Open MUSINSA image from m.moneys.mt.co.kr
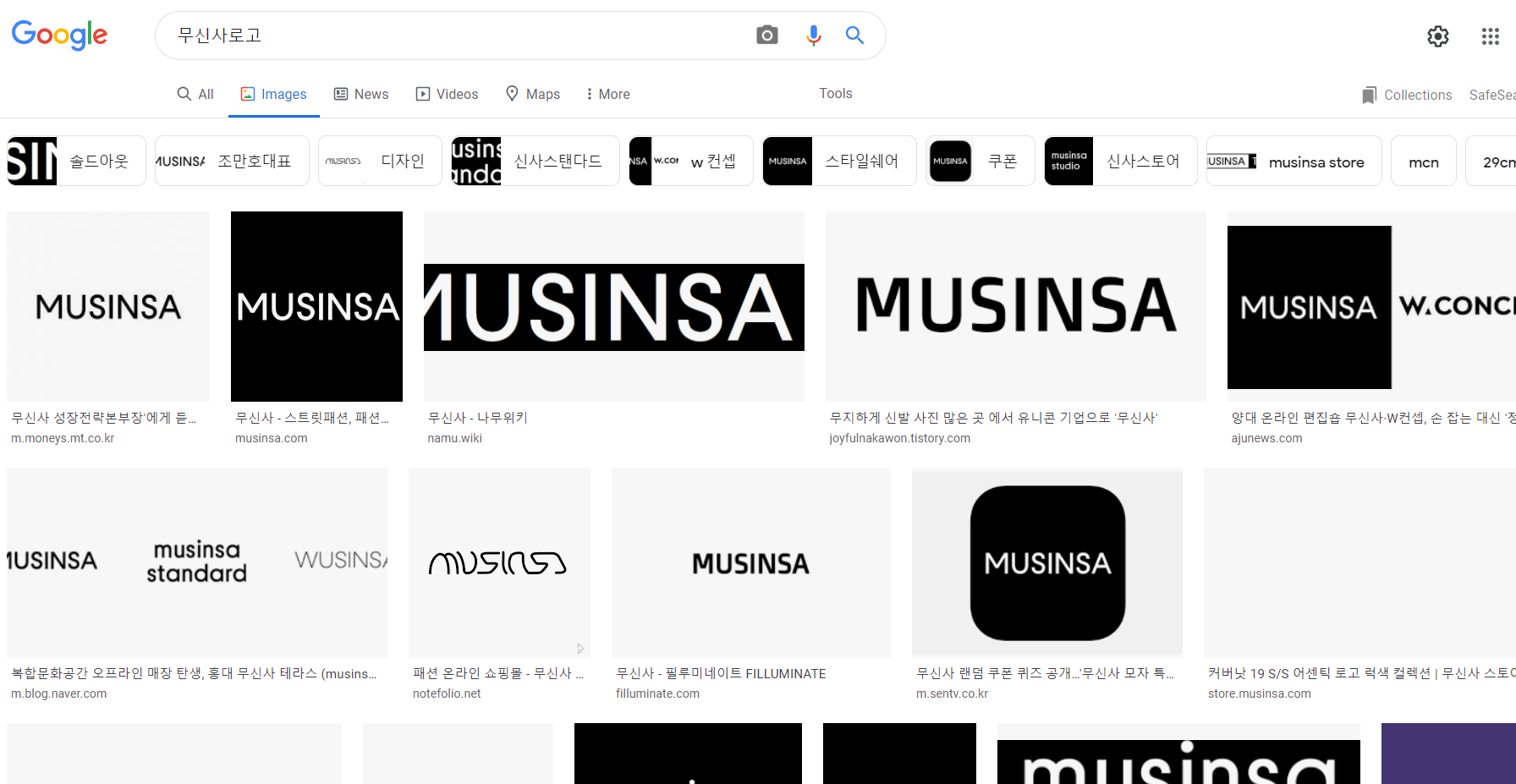This screenshot has height=784, width=1516. pos(108,306)
